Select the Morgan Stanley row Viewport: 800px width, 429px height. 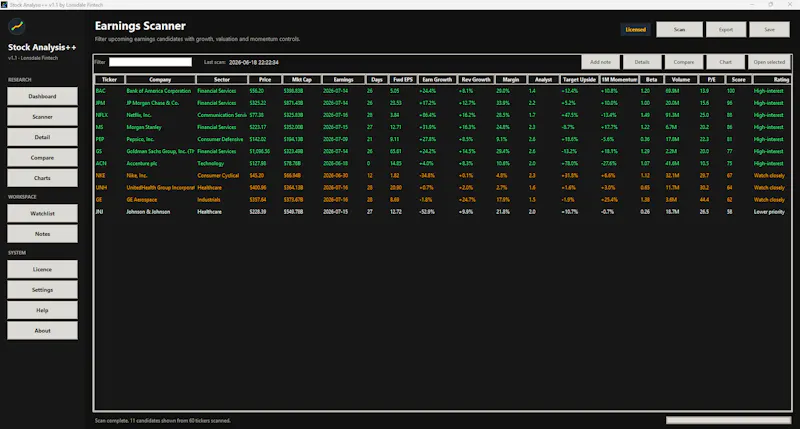click(443, 127)
